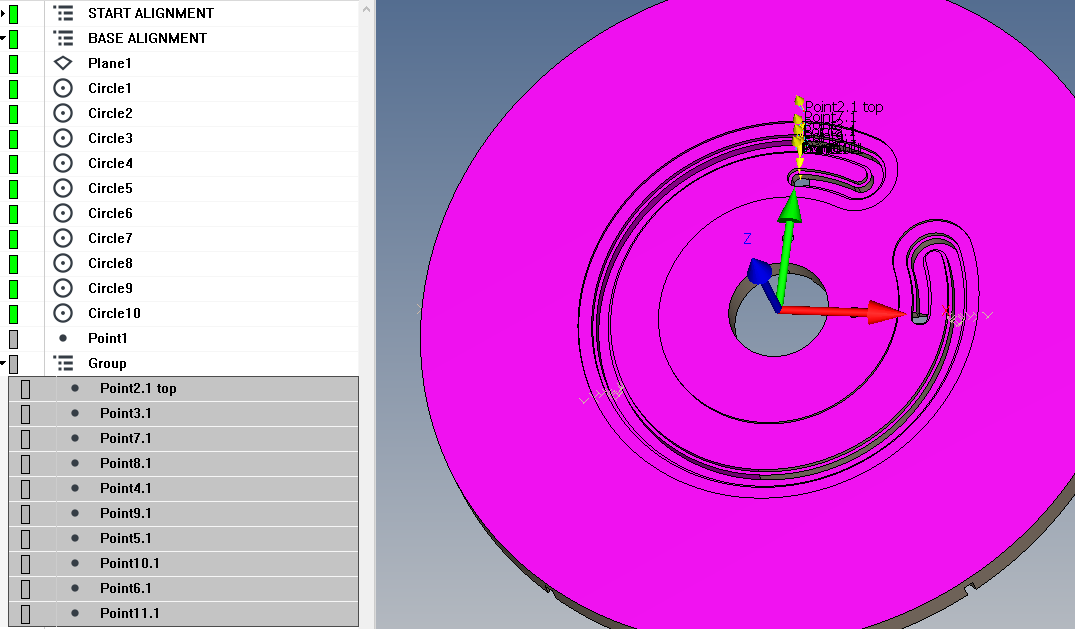This screenshot has height=629, width=1075.
Task: Expand the START ALIGNMENT tree node
Action: pyautogui.click(x=3, y=13)
